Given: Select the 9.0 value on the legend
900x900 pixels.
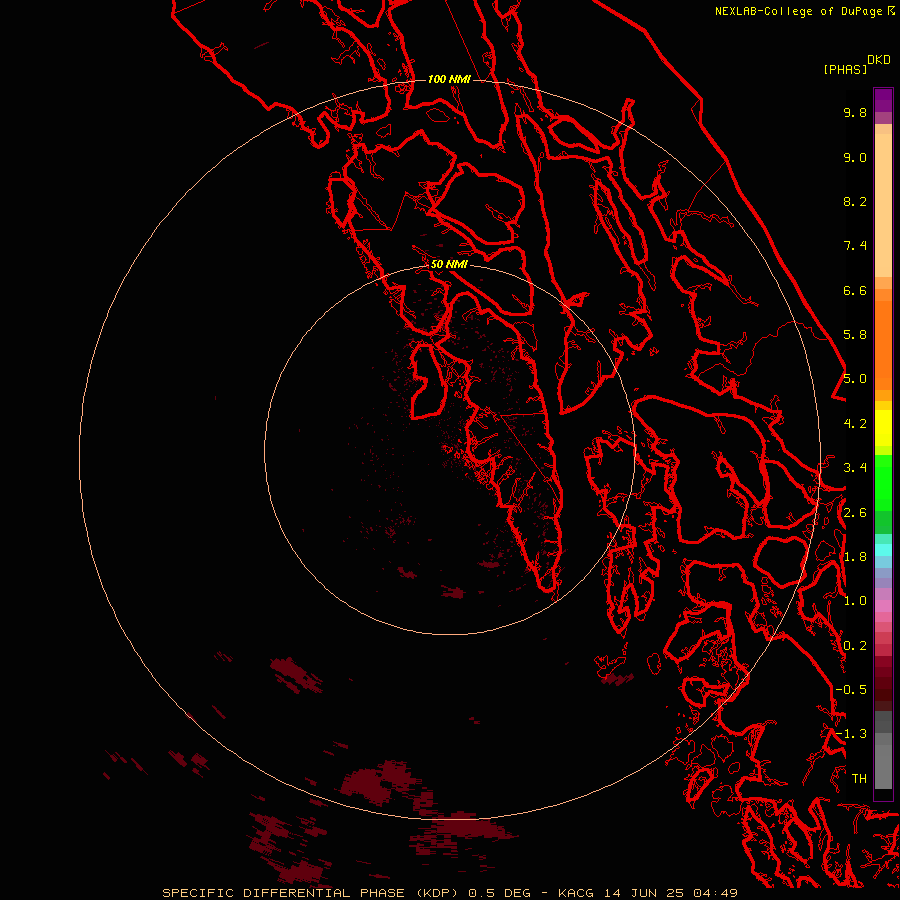Looking at the screenshot, I should [855, 157].
